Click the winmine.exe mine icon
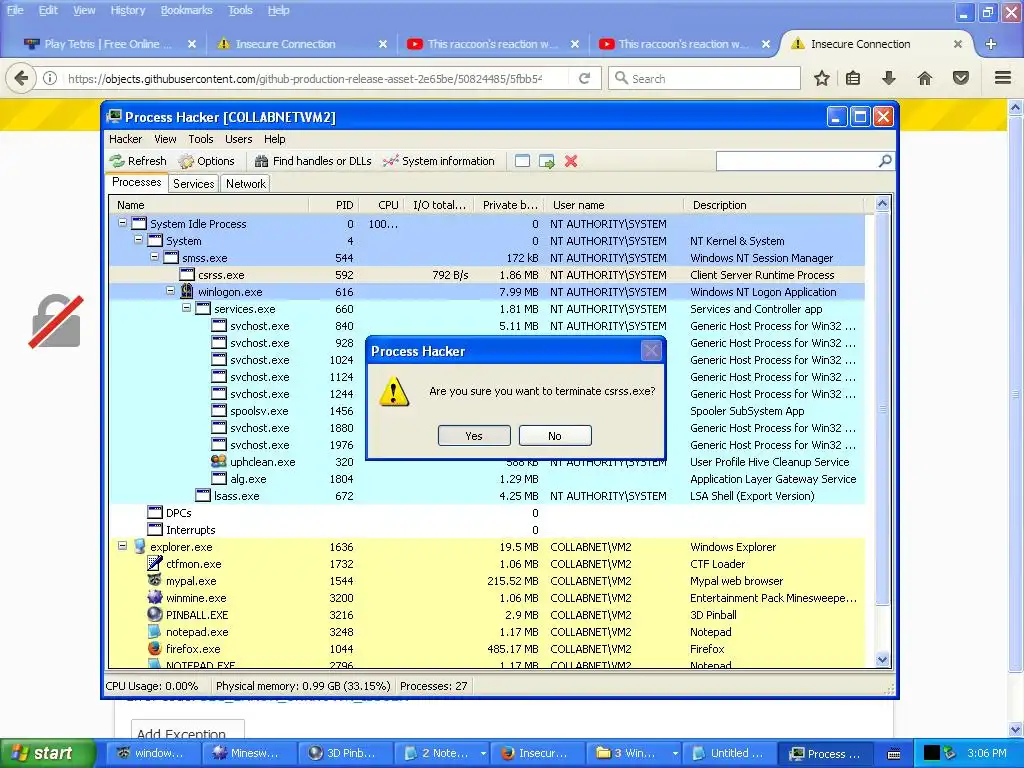The width and height of the screenshot is (1024, 768). (155, 597)
